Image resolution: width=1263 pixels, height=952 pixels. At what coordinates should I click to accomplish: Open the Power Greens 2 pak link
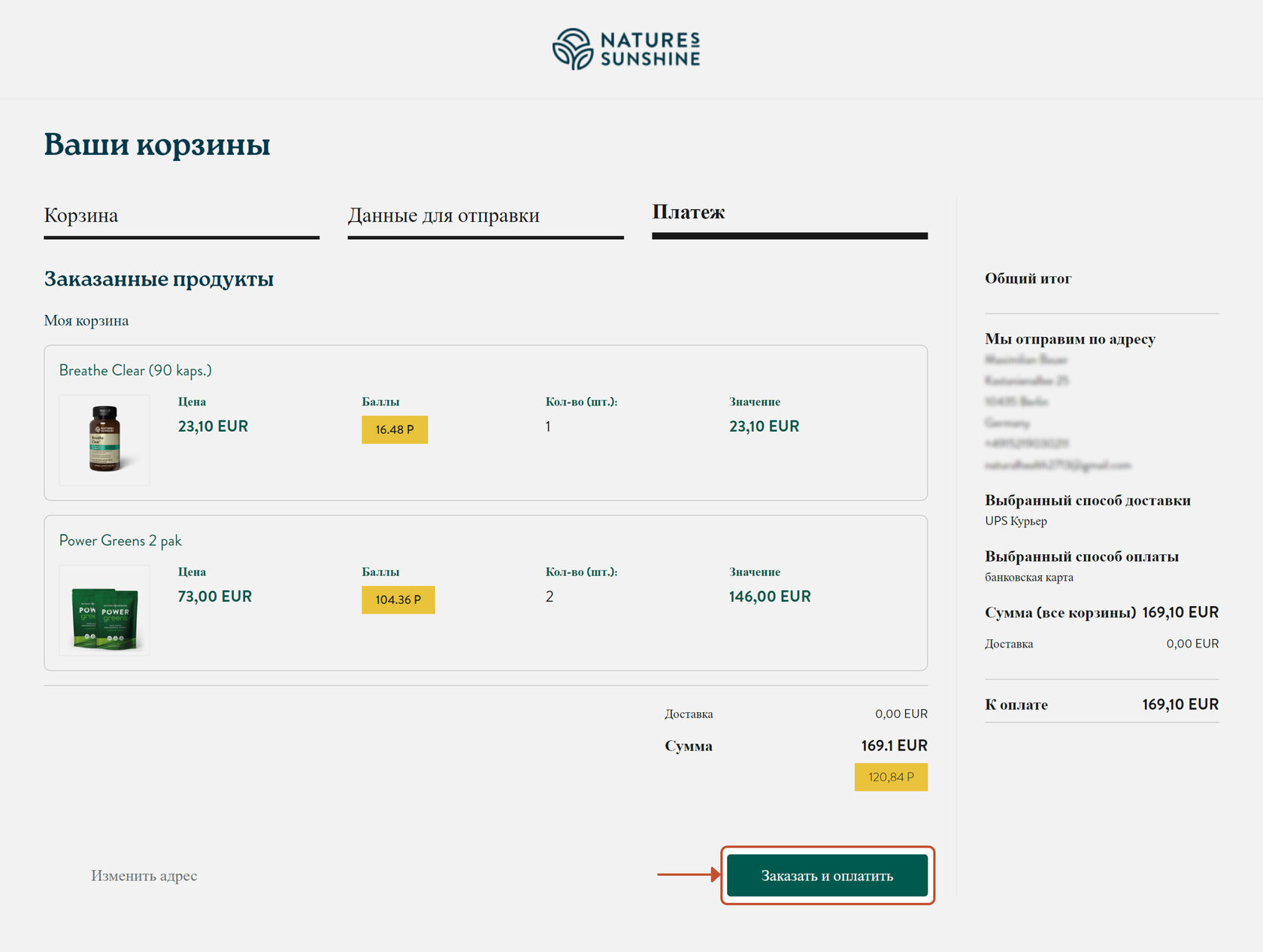(x=120, y=541)
